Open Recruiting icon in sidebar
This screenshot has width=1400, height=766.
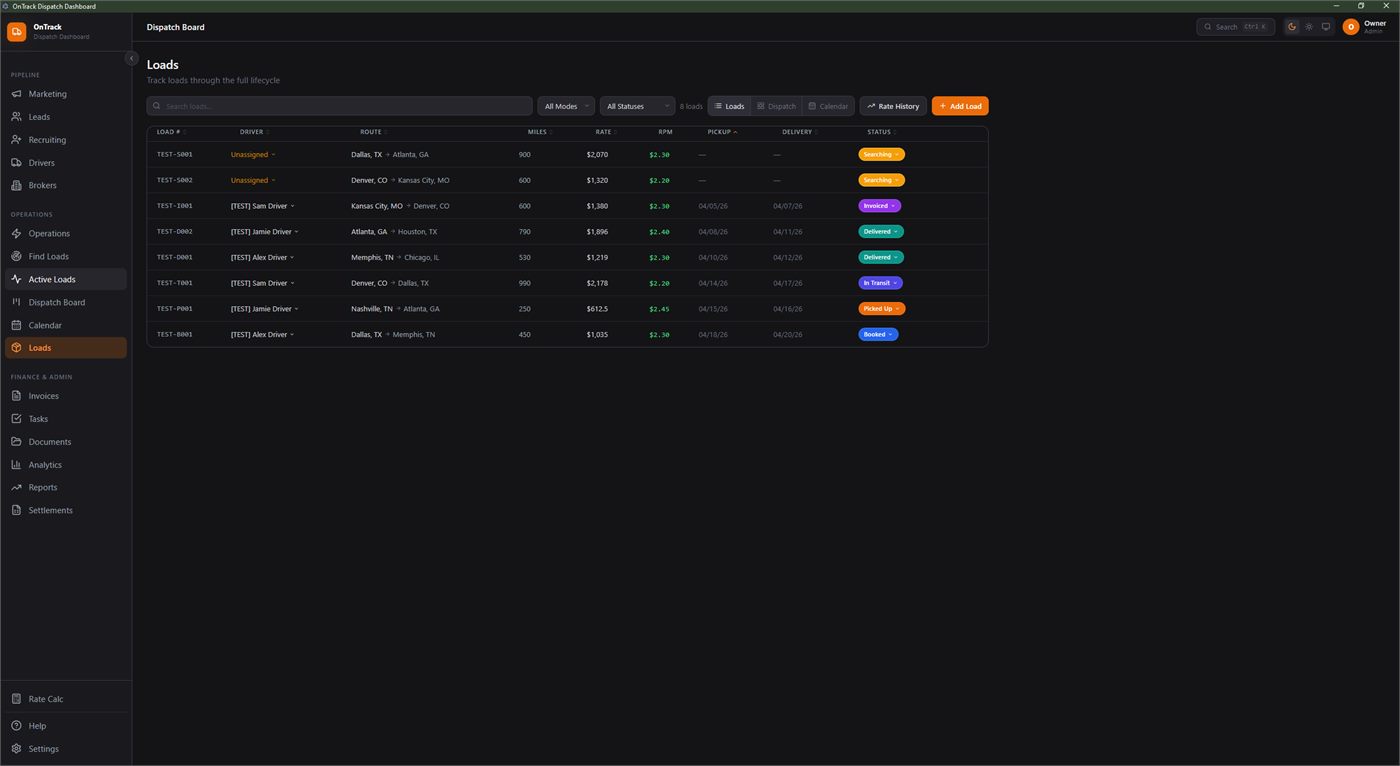(x=16, y=140)
